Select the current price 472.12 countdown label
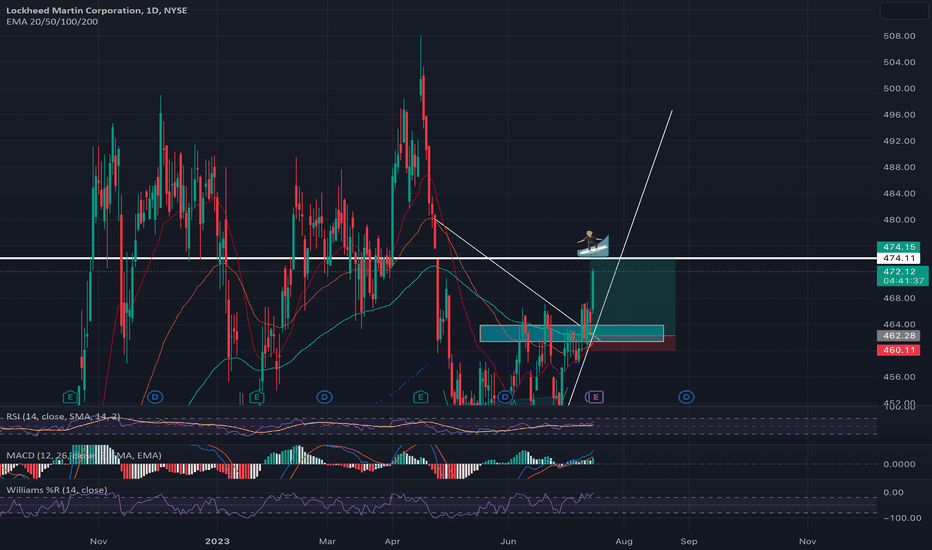 pos(902,276)
